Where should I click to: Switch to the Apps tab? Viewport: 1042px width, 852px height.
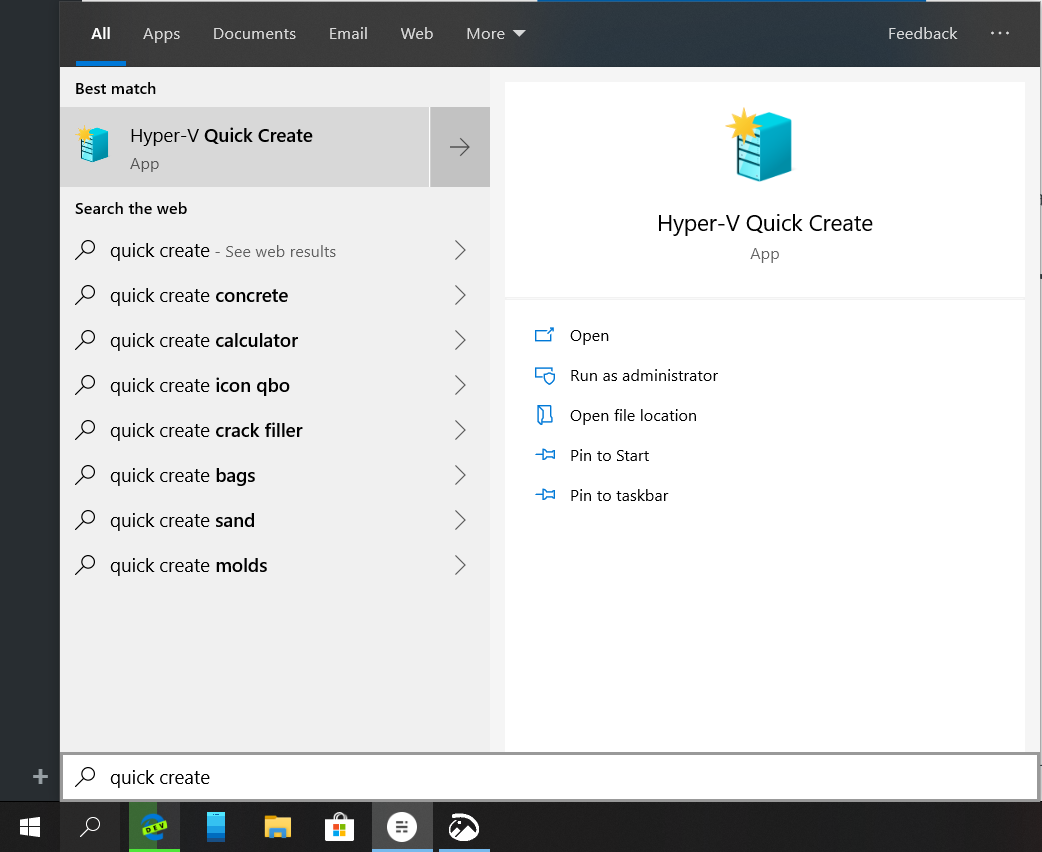coord(161,33)
